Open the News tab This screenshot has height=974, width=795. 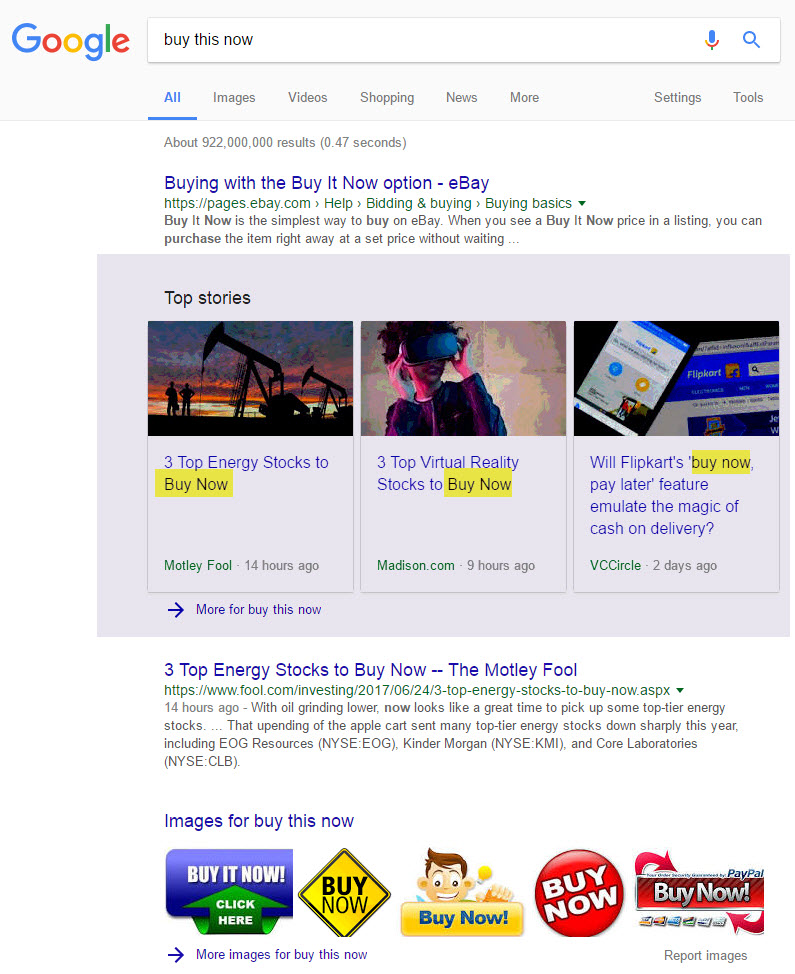click(x=461, y=98)
